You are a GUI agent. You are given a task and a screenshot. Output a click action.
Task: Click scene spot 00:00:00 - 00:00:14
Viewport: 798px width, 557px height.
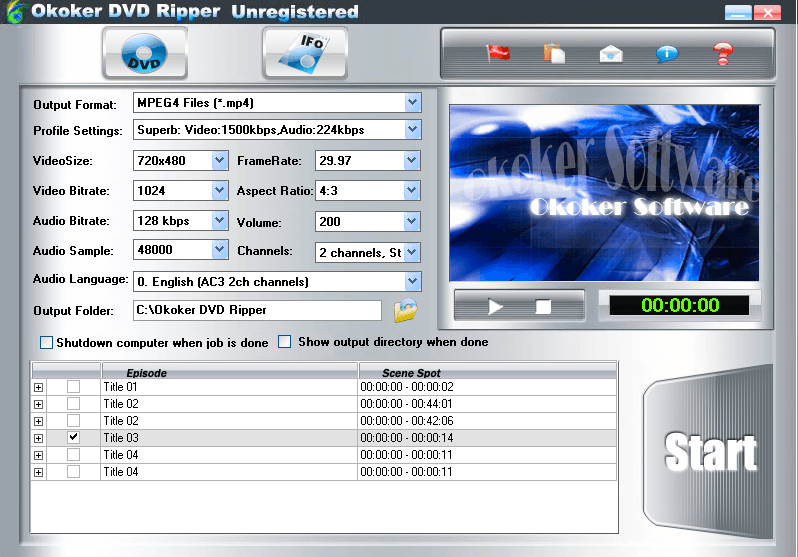tap(407, 438)
